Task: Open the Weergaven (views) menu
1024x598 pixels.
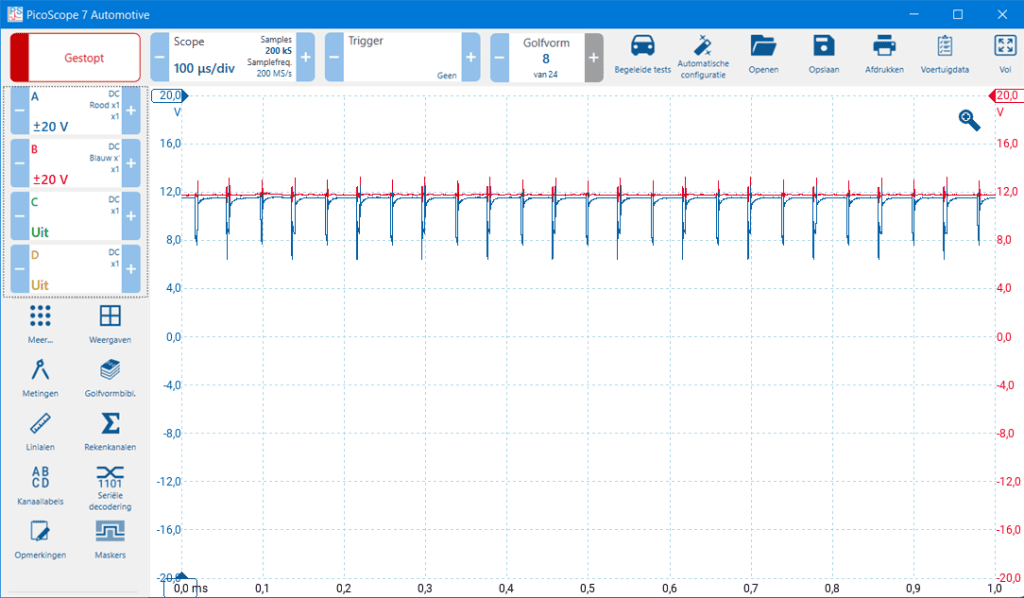Action: tap(110, 322)
